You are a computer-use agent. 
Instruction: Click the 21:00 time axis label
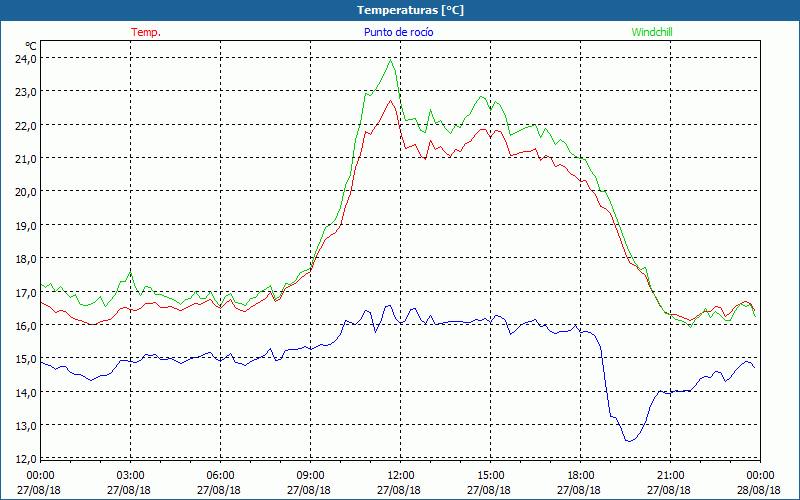[x=670, y=476]
